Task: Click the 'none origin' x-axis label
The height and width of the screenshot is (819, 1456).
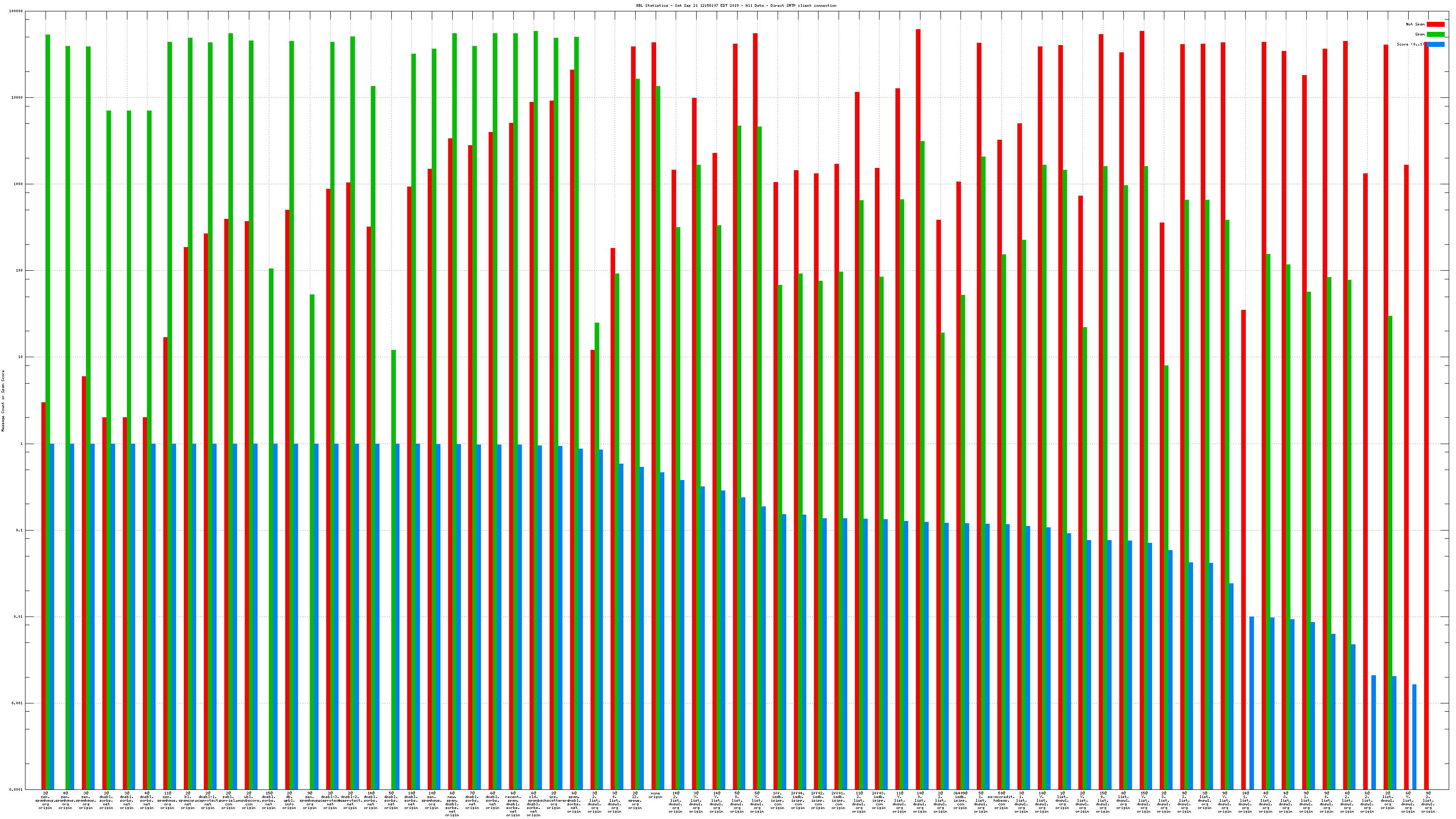Action: (655, 795)
